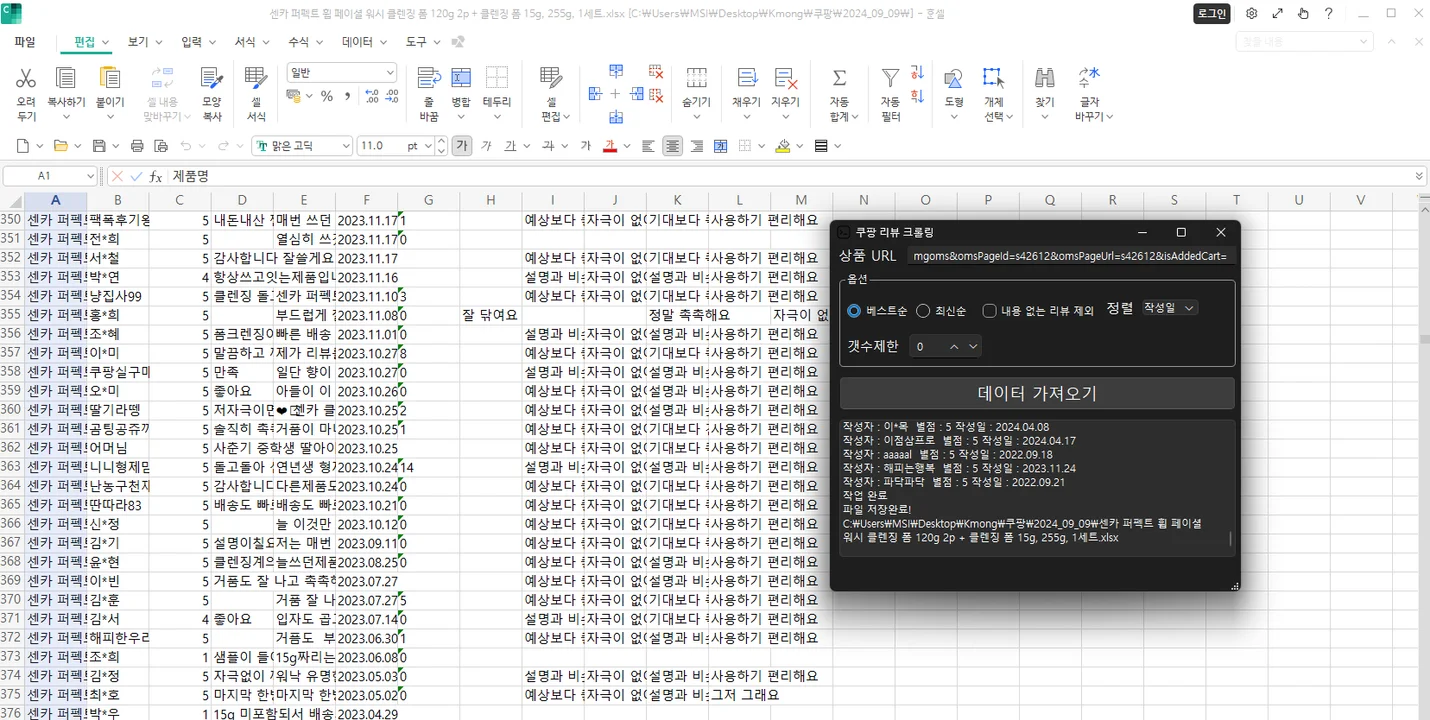Screen dimensions: 1430x720
Task: Sort descending with the lower sort icon
Action: point(918,95)
